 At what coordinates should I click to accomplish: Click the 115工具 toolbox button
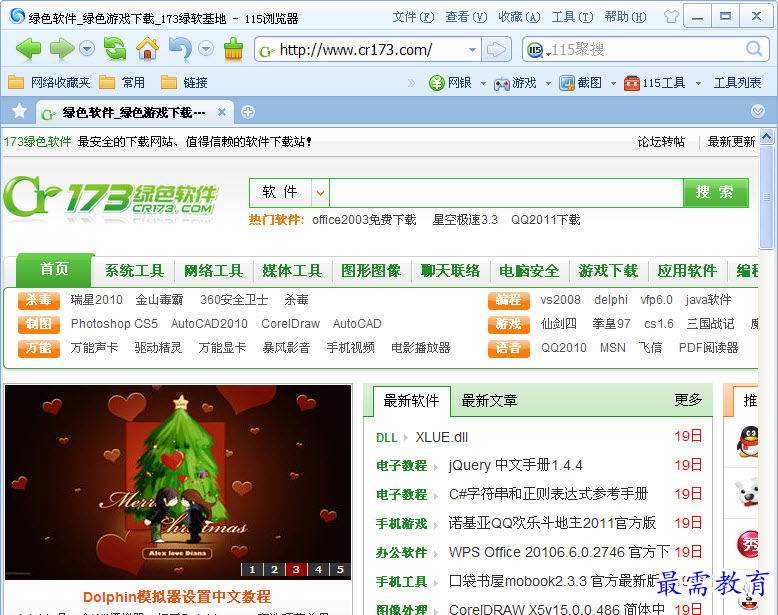[x=654, y=83]
